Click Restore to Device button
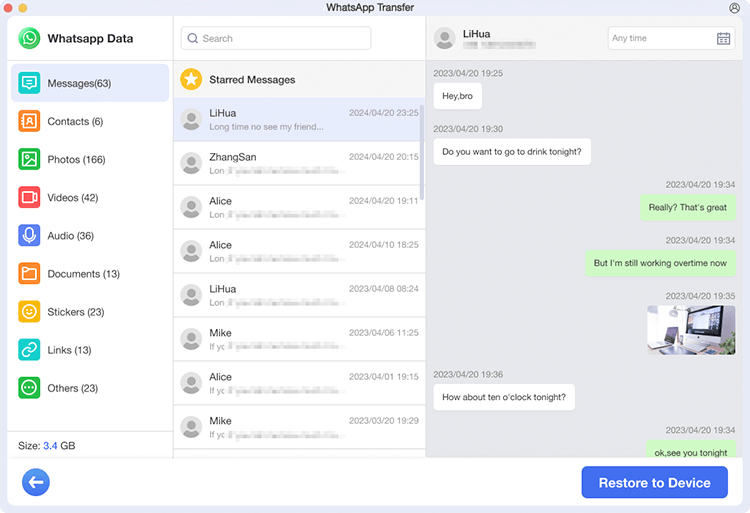 654,482
